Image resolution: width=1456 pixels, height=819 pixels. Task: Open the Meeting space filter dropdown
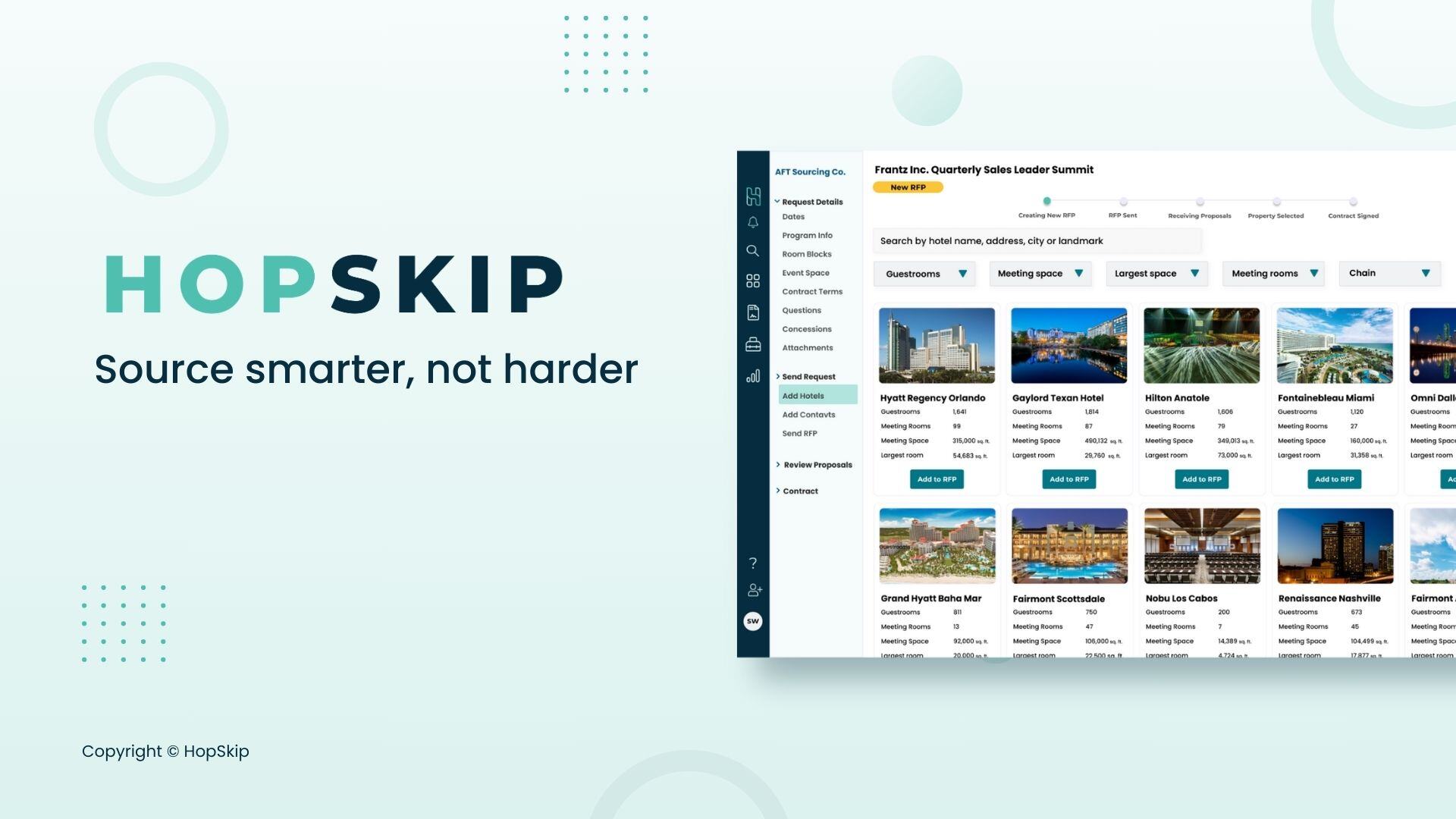(x=1040, y=273)
